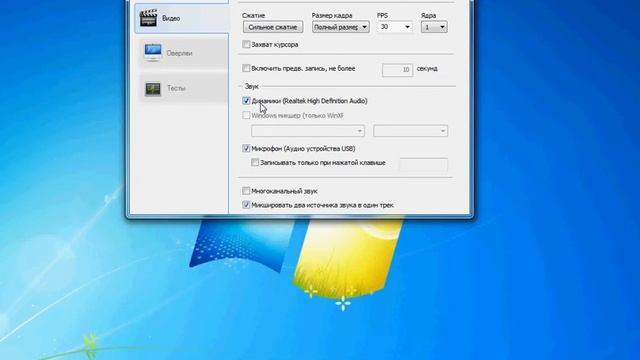Screen dimensions: 640x360
Task: Uncheck Динамики Realtek High Definition Audio
Action: pos(246,100)
